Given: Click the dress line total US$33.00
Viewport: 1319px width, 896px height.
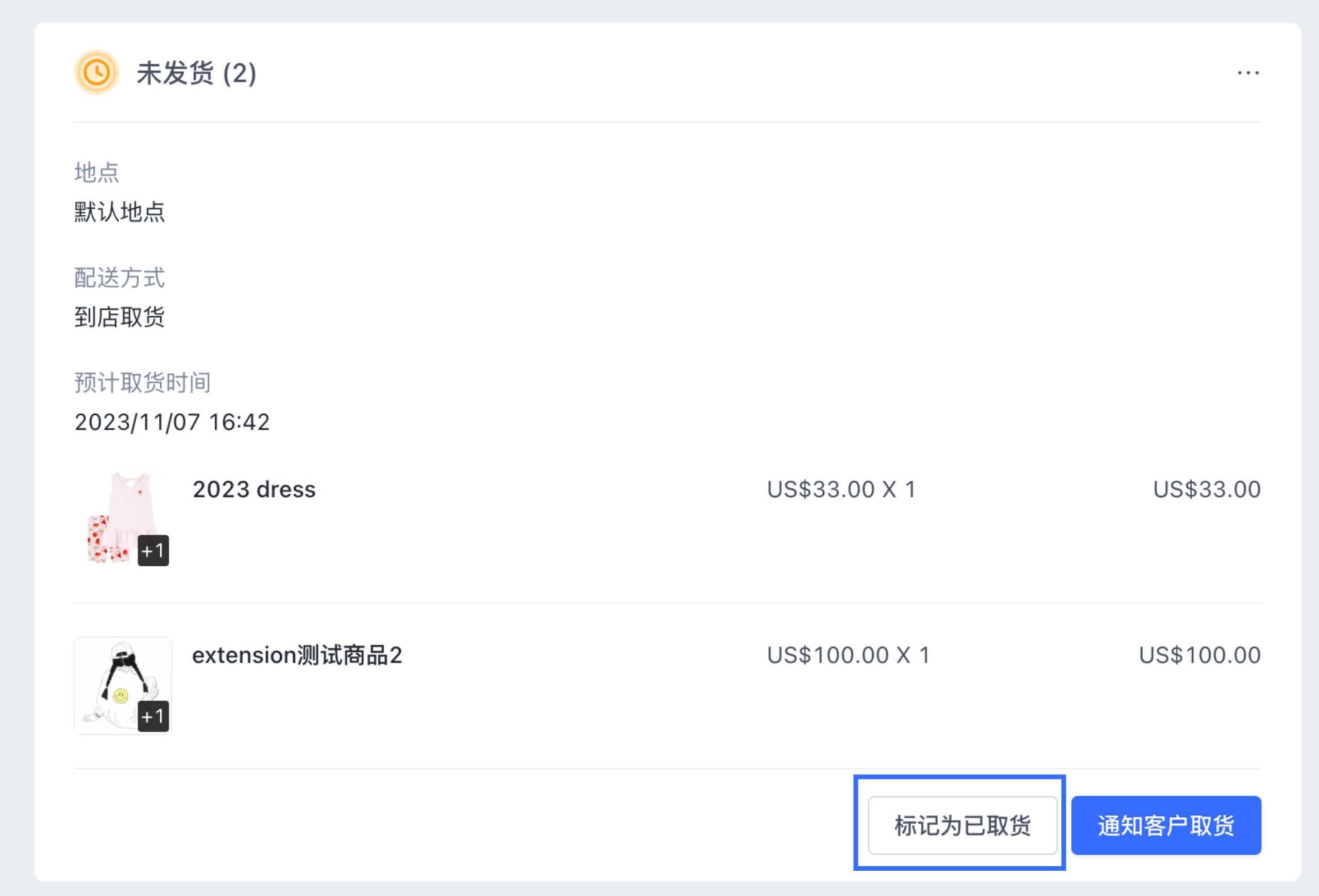Looking at the screenshot, I should 1207,489.
